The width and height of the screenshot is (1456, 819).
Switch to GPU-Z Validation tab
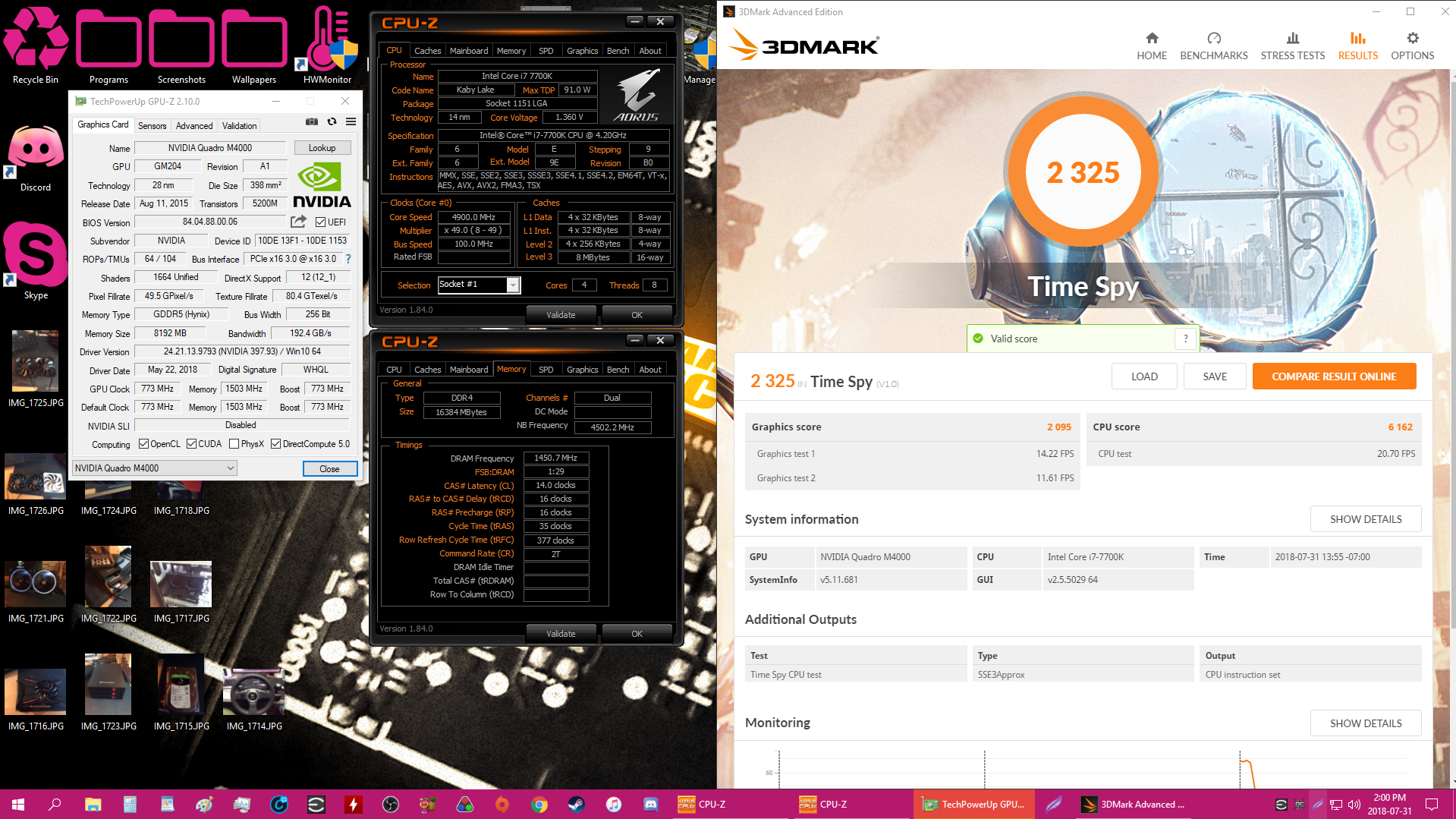[x=239, y=126]
